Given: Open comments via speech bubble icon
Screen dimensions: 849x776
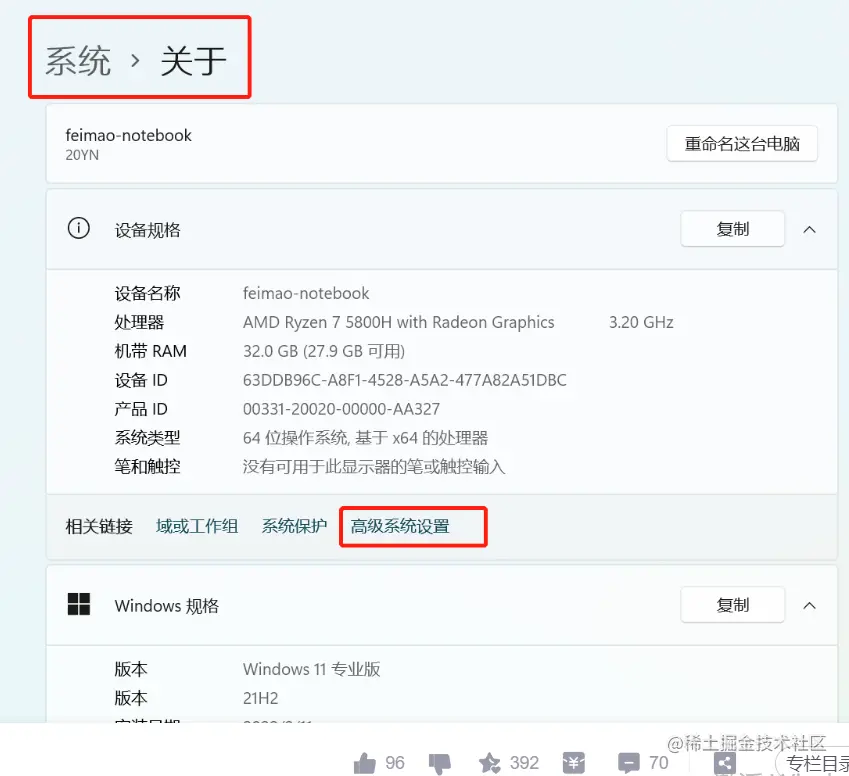Looking at the screenshot, I should 629,764.
